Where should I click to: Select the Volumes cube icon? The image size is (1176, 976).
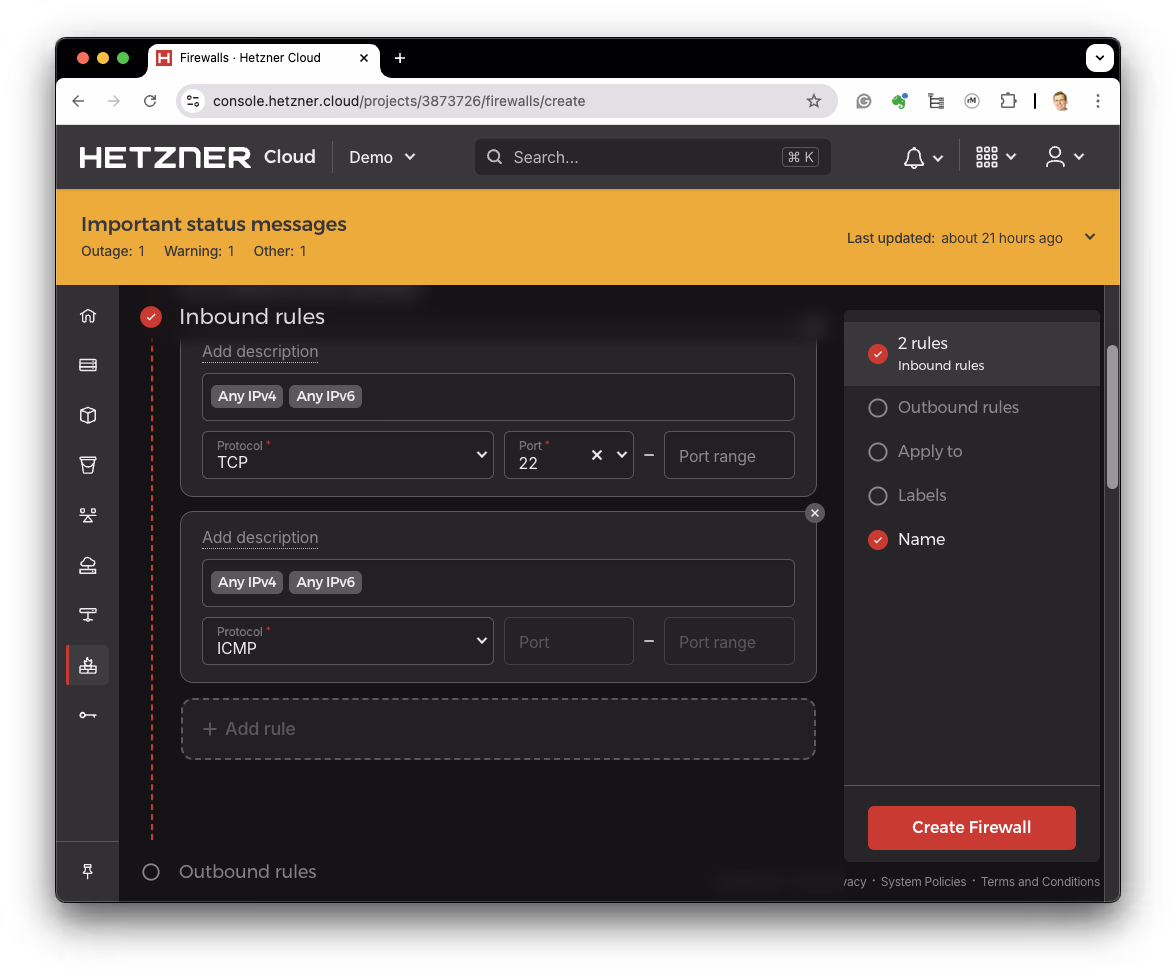pos(88,415)
